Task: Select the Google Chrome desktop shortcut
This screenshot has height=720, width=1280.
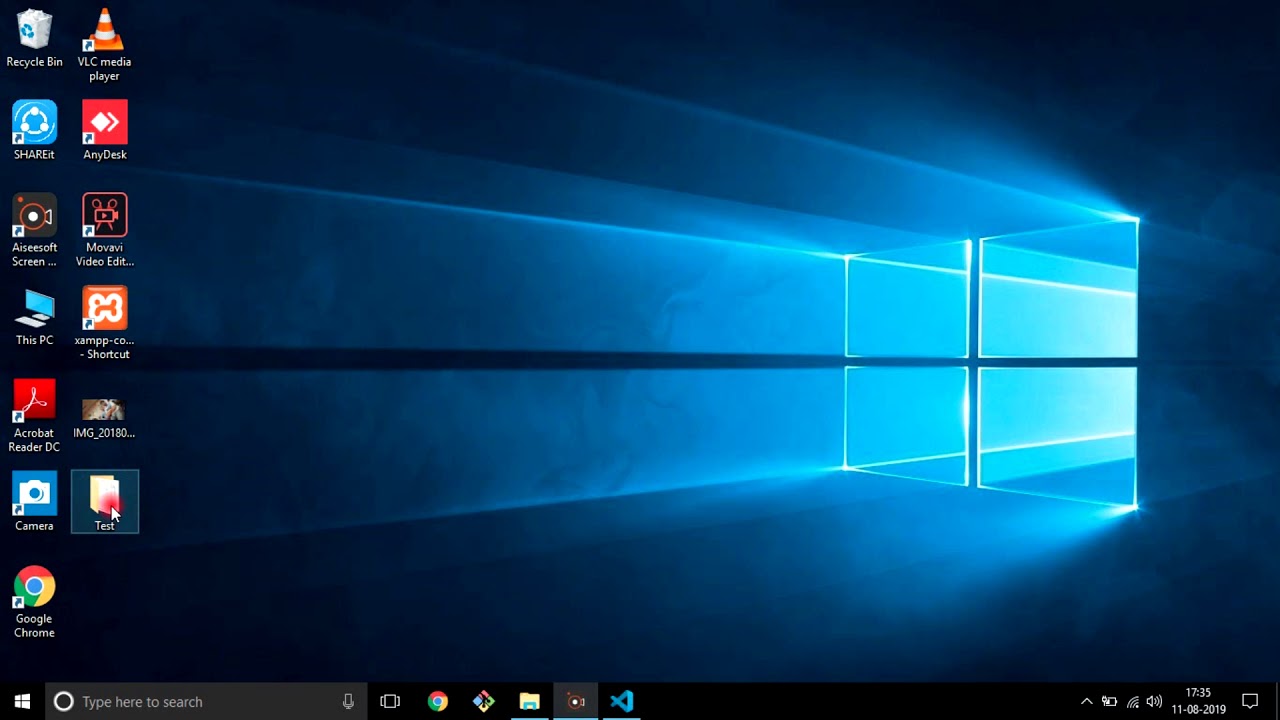Action: pyautogui.click(x=34, y=603)
